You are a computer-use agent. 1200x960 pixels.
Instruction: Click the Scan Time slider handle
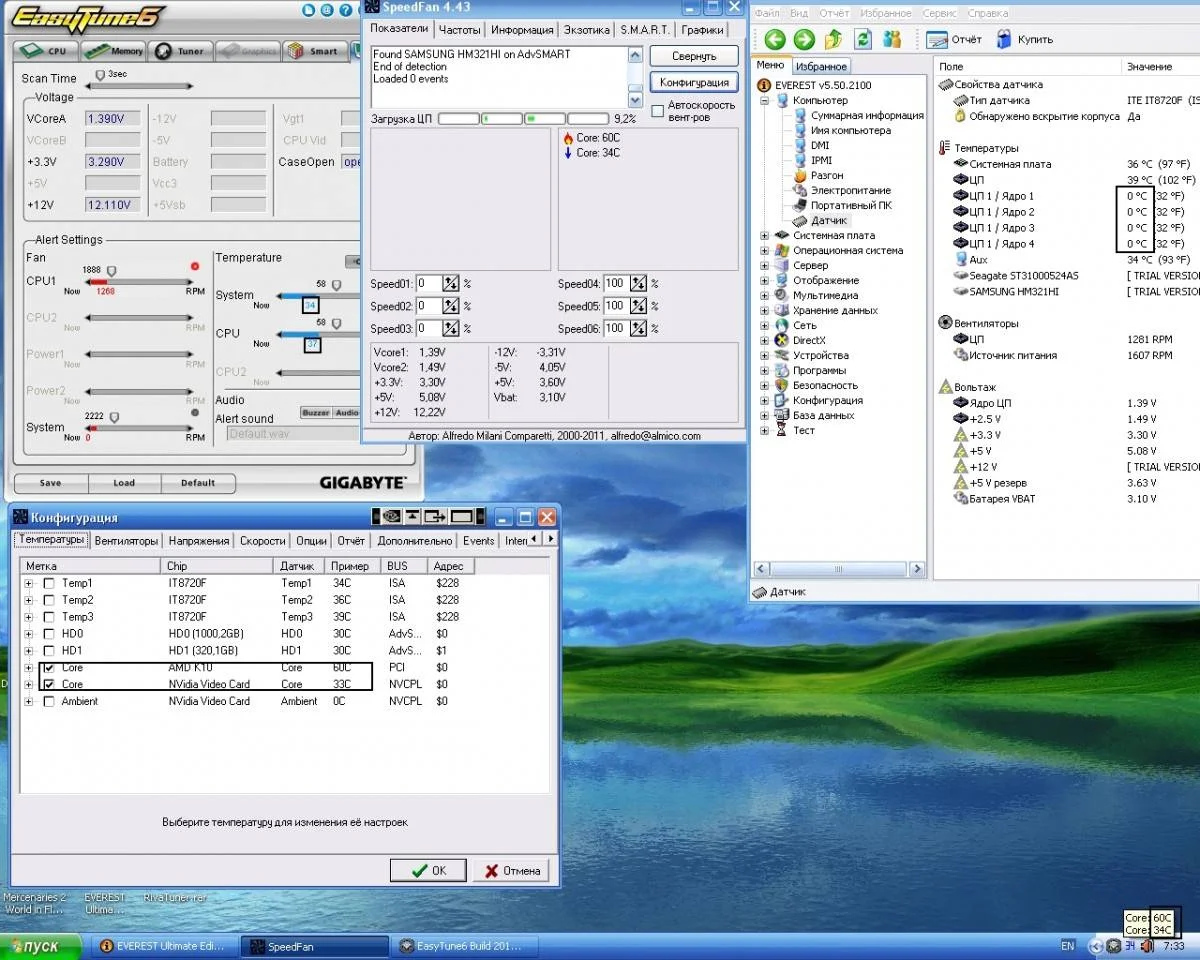[x=99, y=75]
